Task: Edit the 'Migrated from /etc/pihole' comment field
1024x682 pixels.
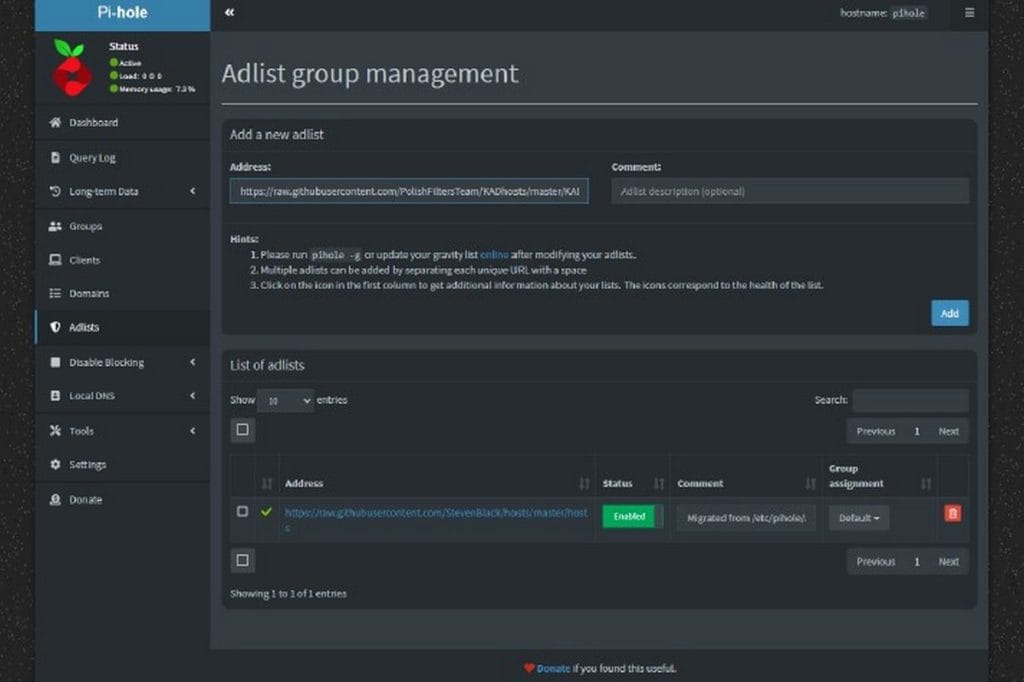Action: (x=746, y=518)
